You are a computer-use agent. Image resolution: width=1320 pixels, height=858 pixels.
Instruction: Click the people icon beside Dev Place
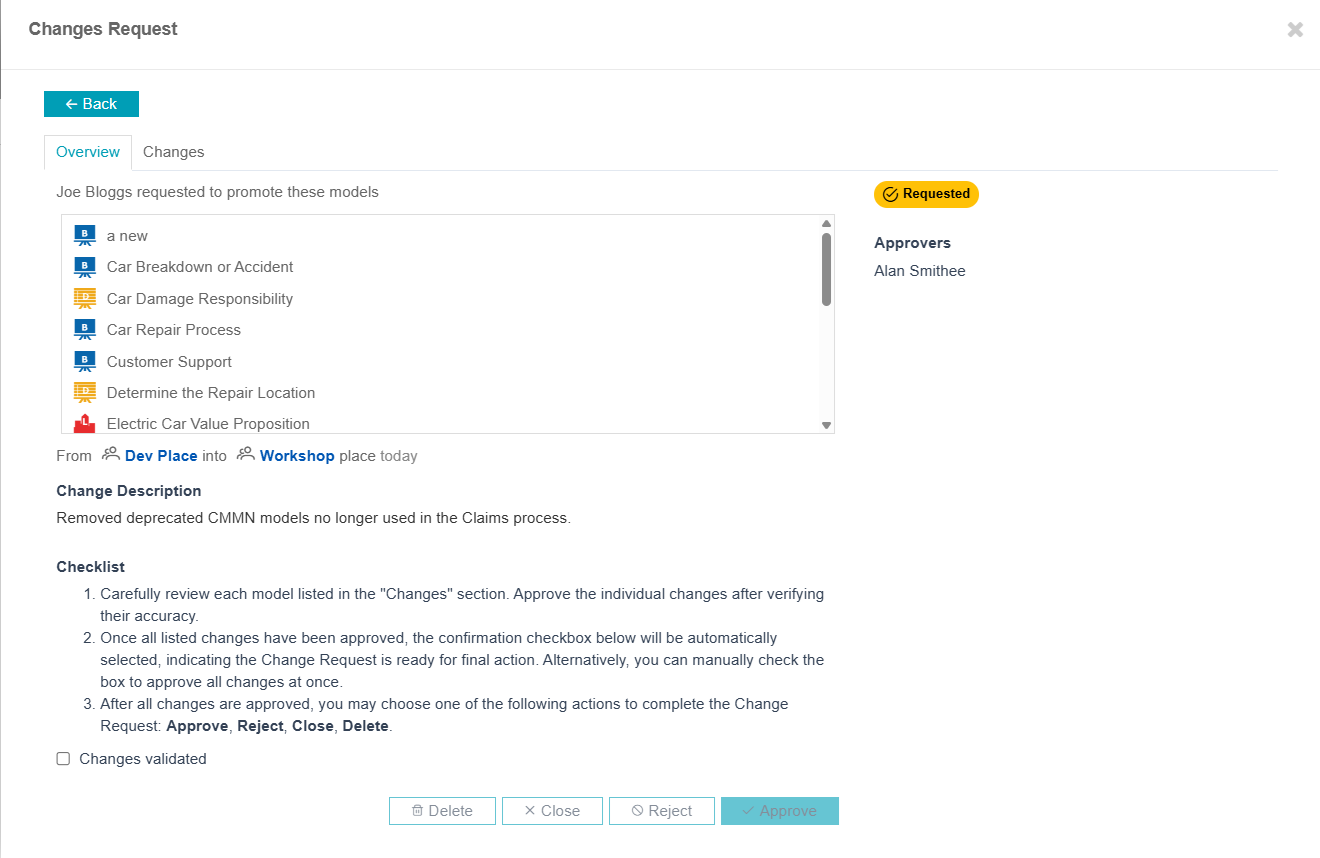[x=111, y=455]
